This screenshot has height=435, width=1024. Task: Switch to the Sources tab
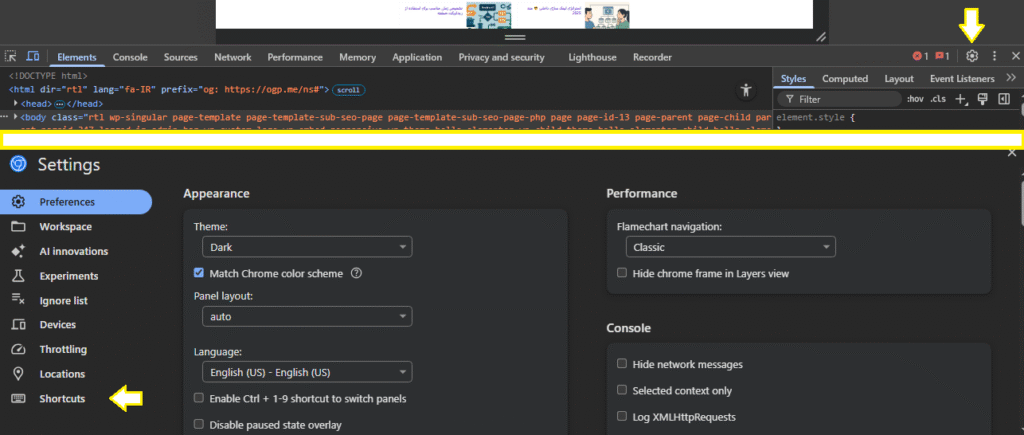(x=180, y=57)
